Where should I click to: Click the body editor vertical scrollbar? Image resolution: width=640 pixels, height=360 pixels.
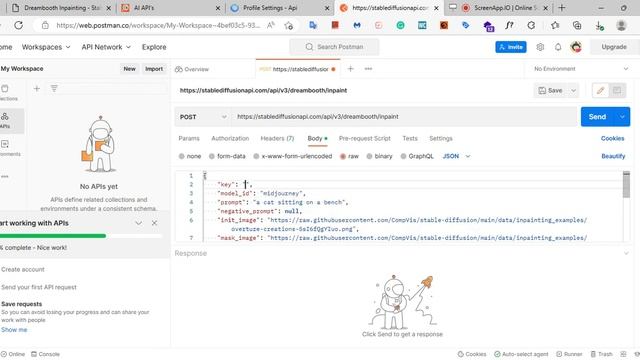[x=626, y=184]
